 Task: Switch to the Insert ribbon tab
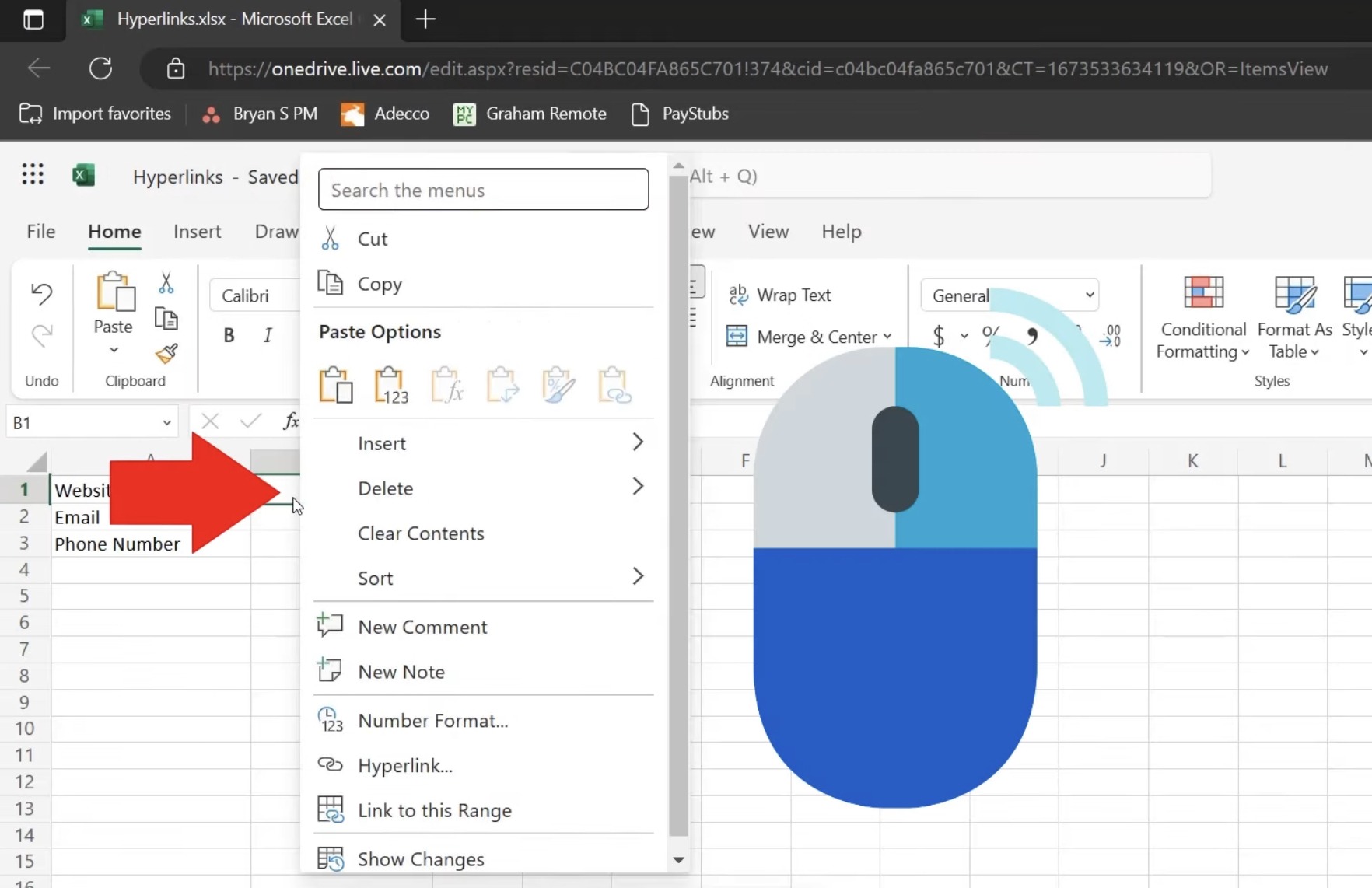[x=198, y=232]
